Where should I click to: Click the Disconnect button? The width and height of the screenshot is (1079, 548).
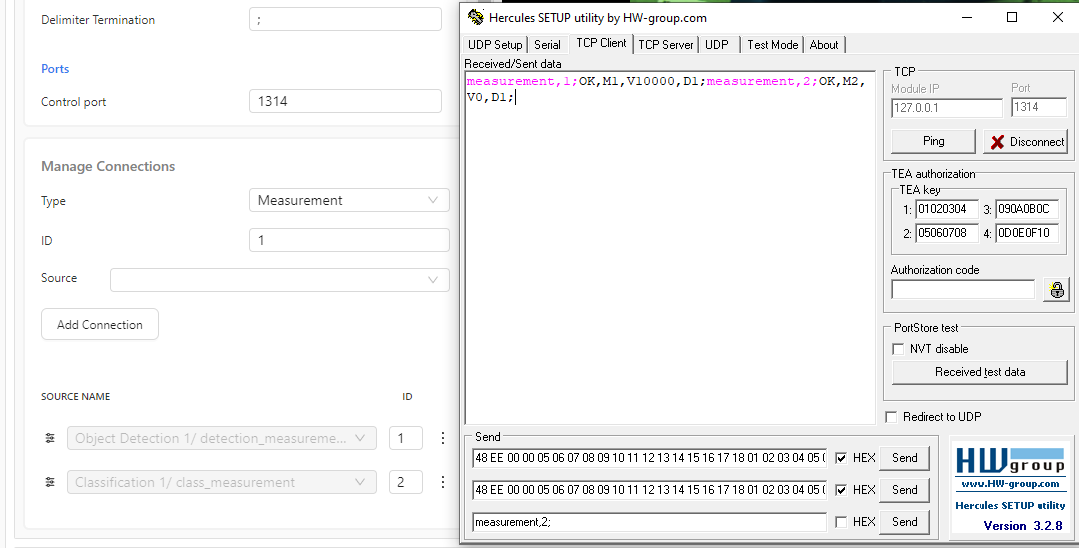[x=1025, y=142]
